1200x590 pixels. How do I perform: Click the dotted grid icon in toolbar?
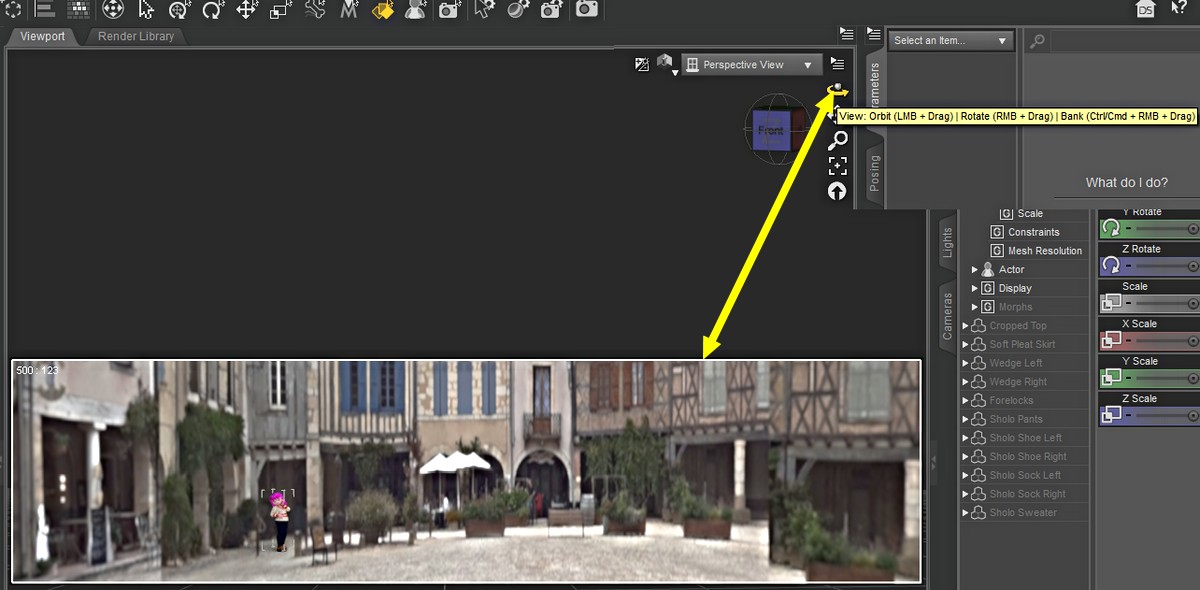(x=78, y=10)
